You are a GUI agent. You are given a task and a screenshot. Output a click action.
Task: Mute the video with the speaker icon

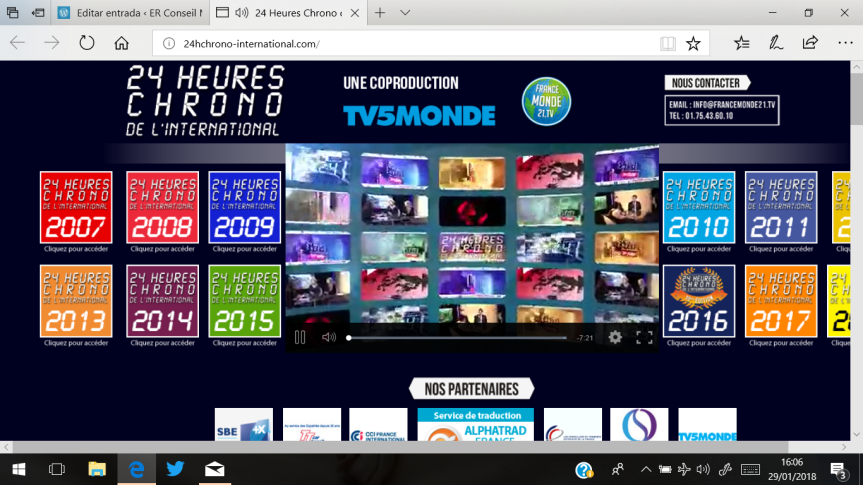pos(328,338)
